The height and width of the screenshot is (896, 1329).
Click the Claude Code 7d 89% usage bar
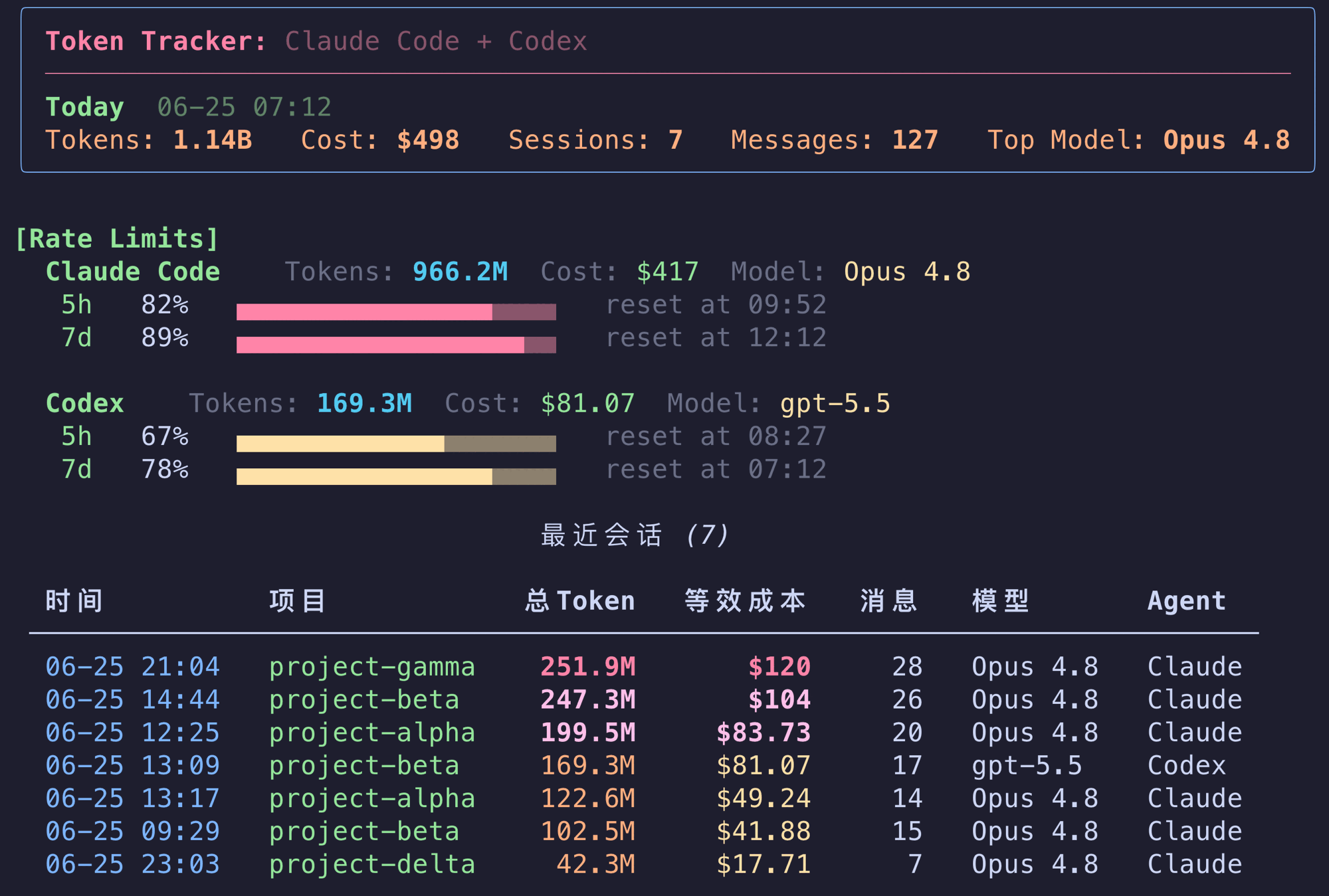click(396, 345)
